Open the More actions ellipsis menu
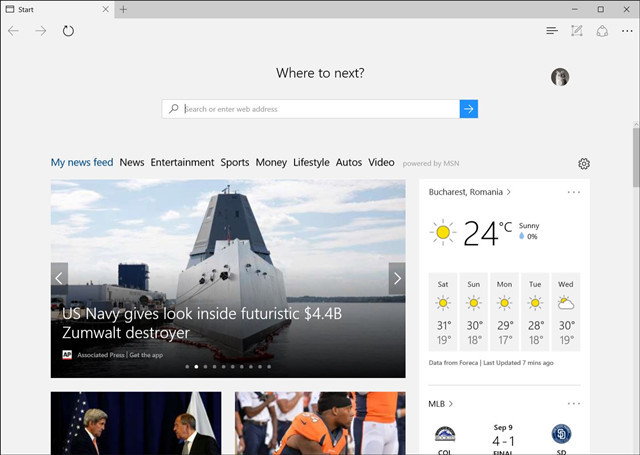This screenshot has height=455, width=640. click(627, 31)
